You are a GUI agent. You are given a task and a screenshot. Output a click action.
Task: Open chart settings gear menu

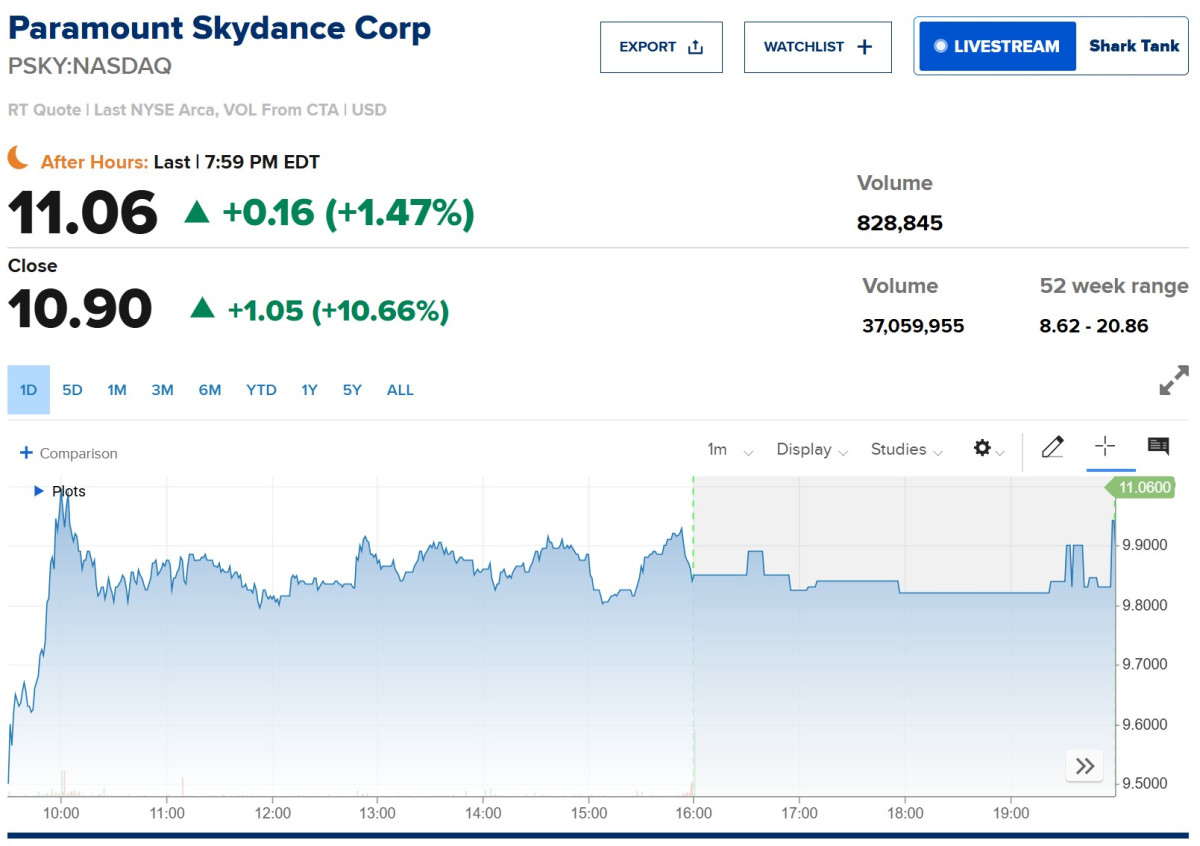989,449
